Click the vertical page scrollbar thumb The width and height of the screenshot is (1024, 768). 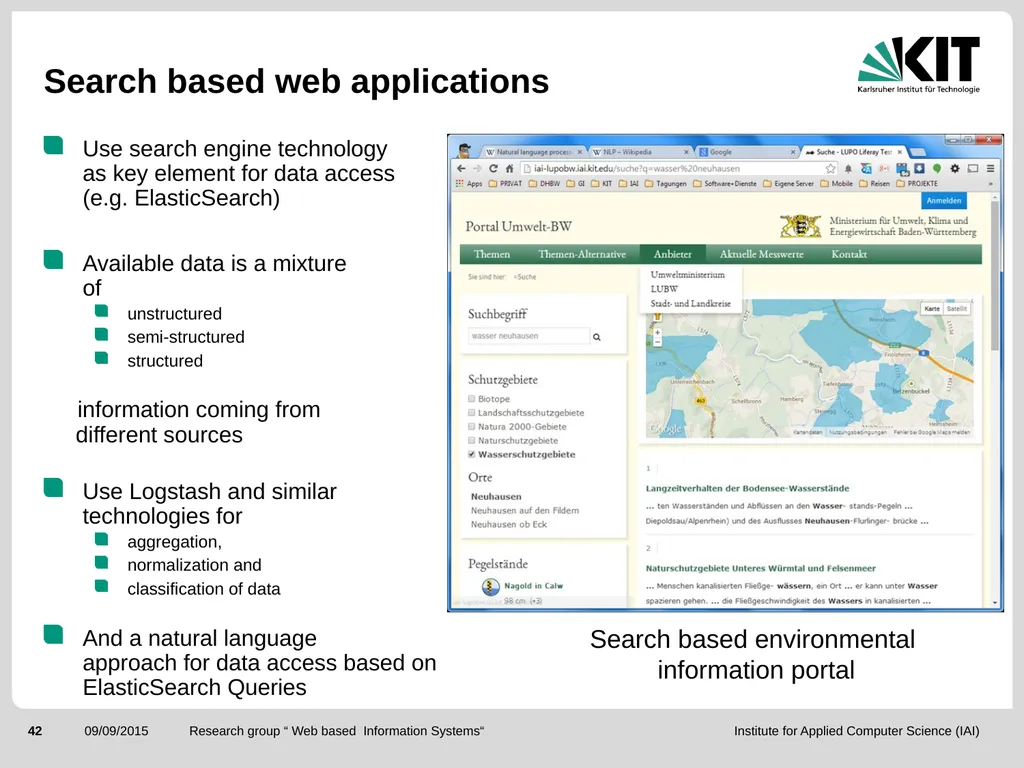tap(995, 274)
